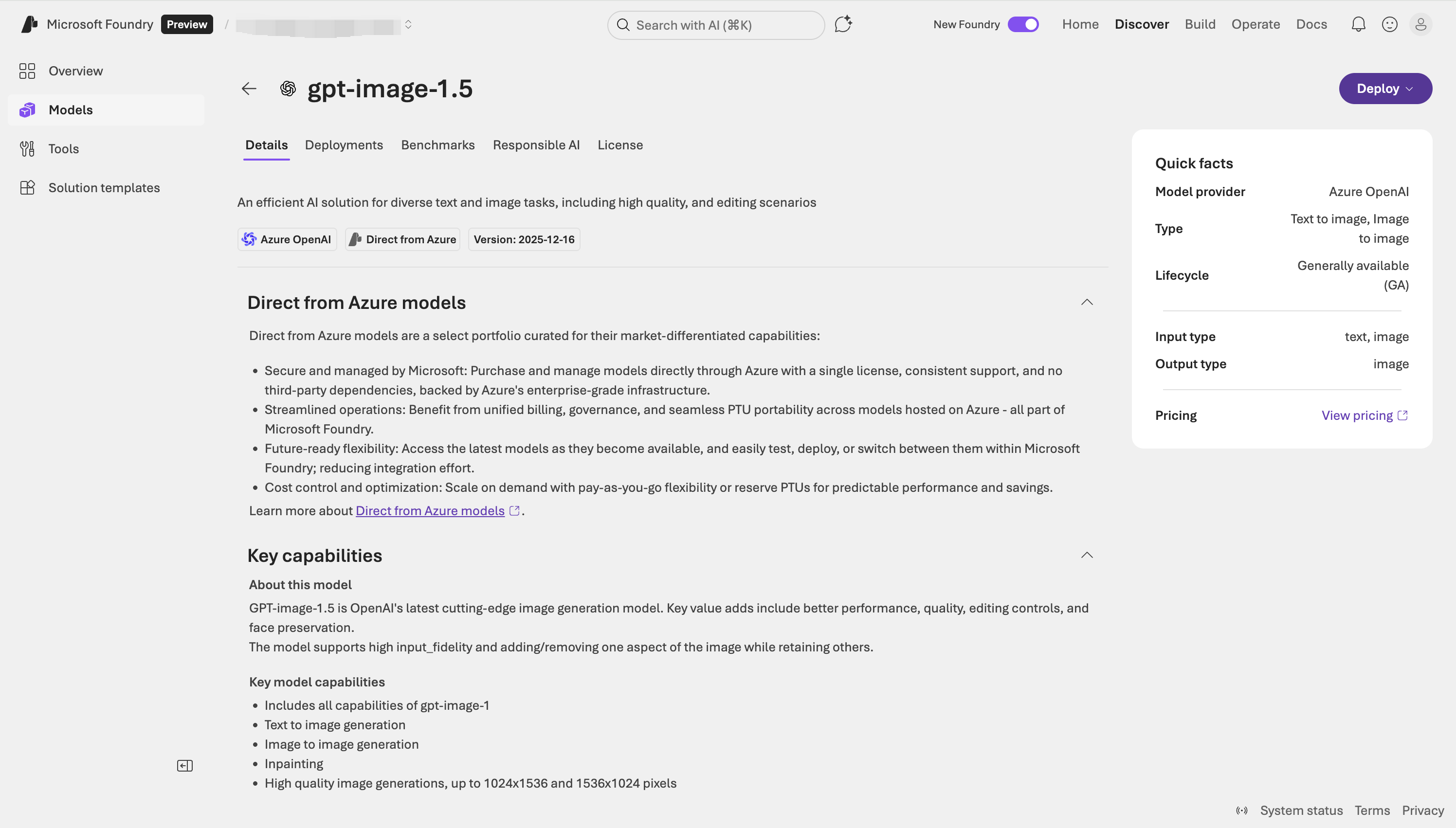Click the back arrow beside gpt-image-1.5
Screen dimensions: 1456x828
(x=249, y=88)
